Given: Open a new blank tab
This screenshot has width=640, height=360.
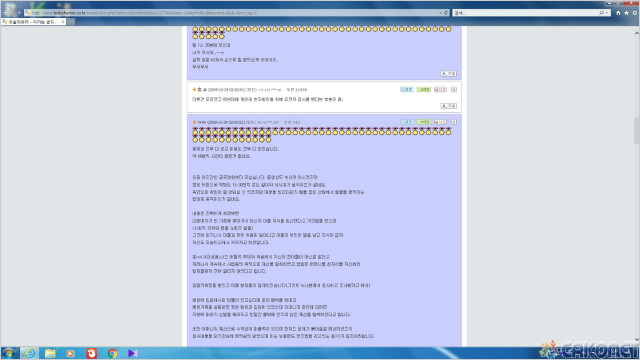Looking at the screenshot, I should [x=71, y=22].
